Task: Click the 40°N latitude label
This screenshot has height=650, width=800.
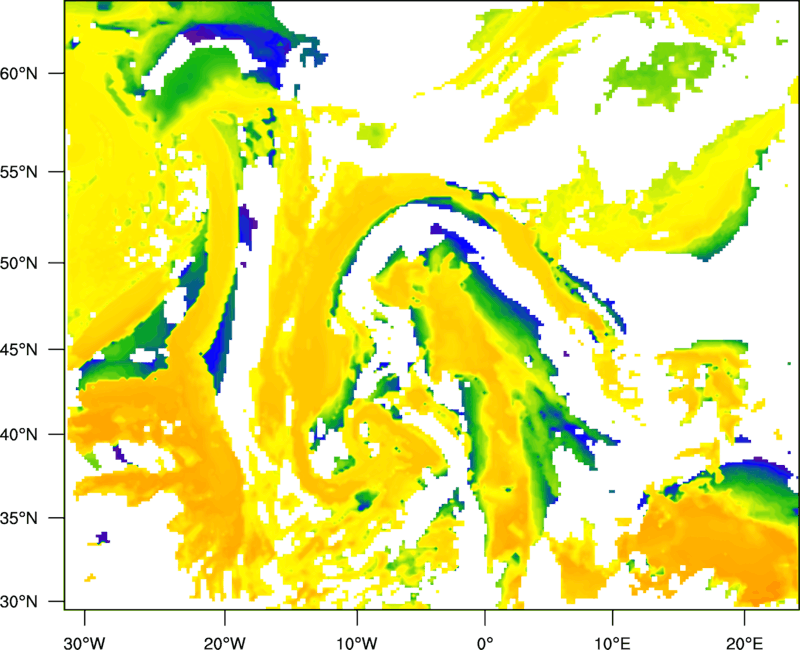Action: [19, 434]
